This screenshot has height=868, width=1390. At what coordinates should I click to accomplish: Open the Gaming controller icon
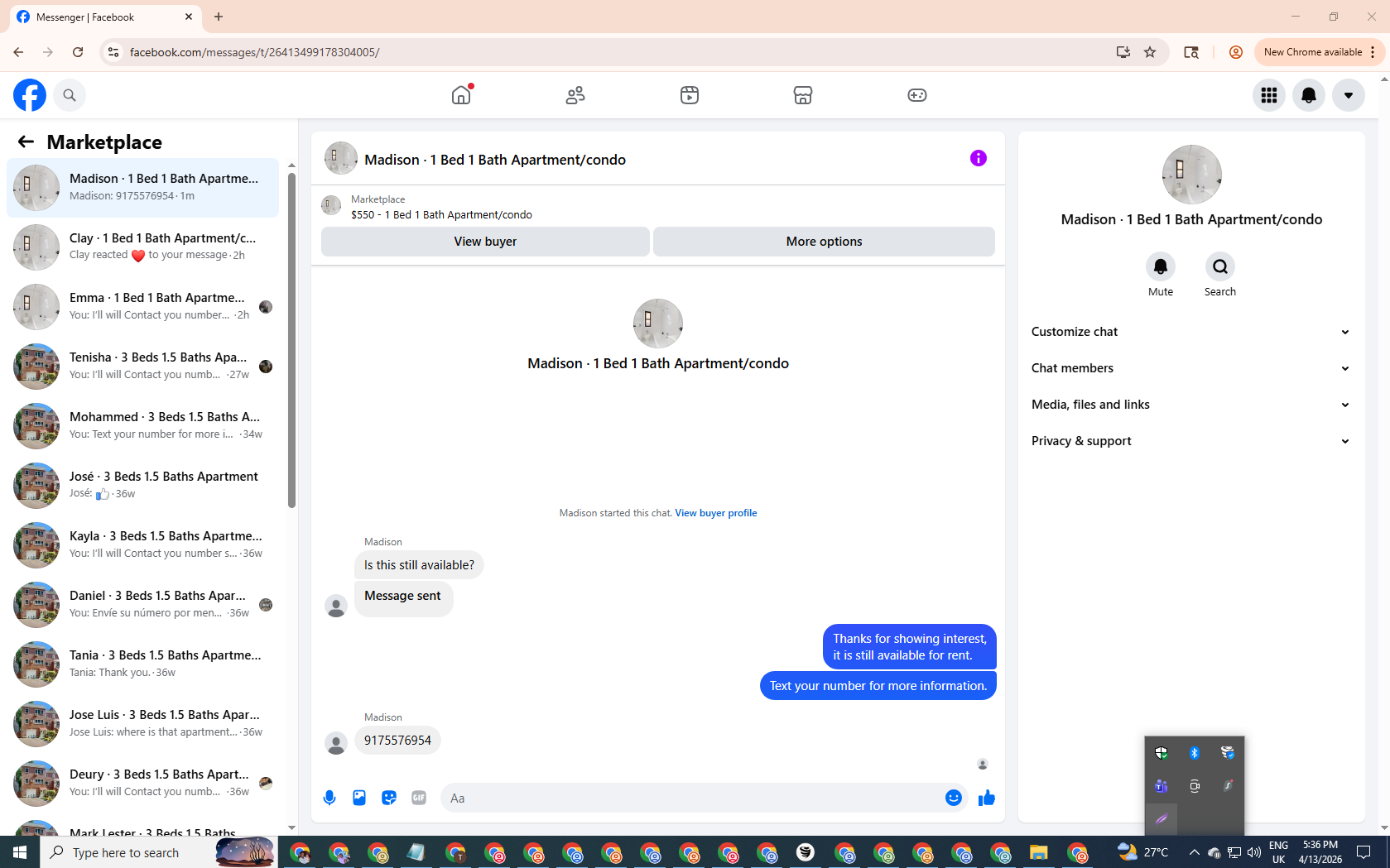click(x=917, y=95)
